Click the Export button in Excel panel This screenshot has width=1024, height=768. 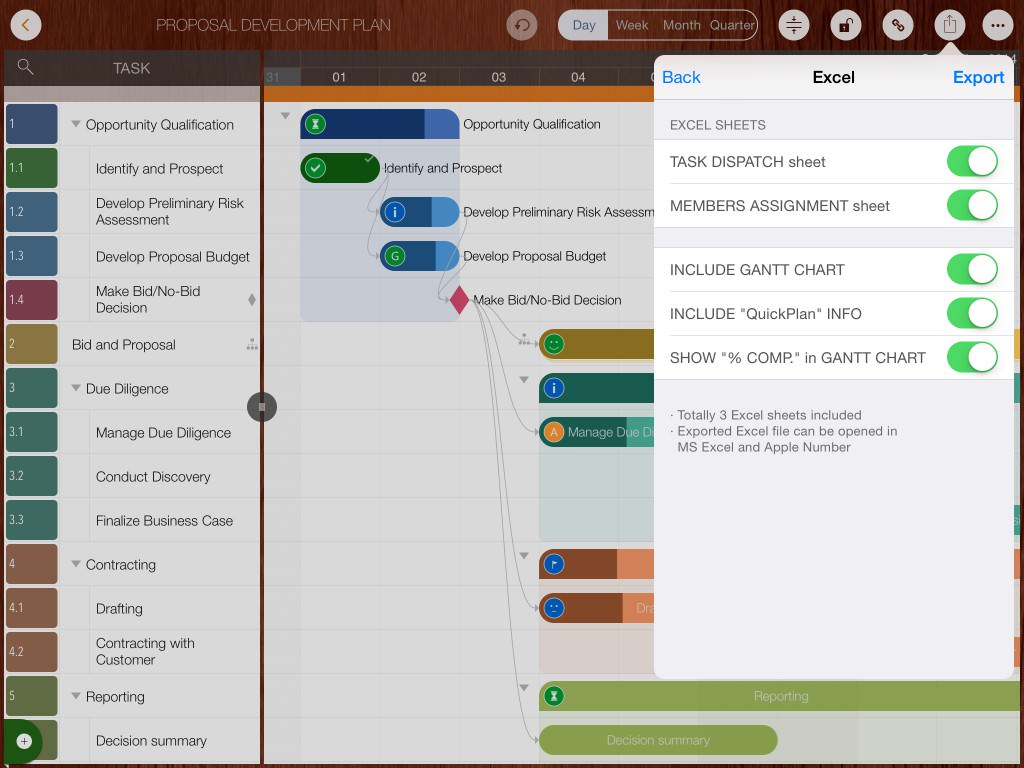pyautogui.click(x=978, y=77)
